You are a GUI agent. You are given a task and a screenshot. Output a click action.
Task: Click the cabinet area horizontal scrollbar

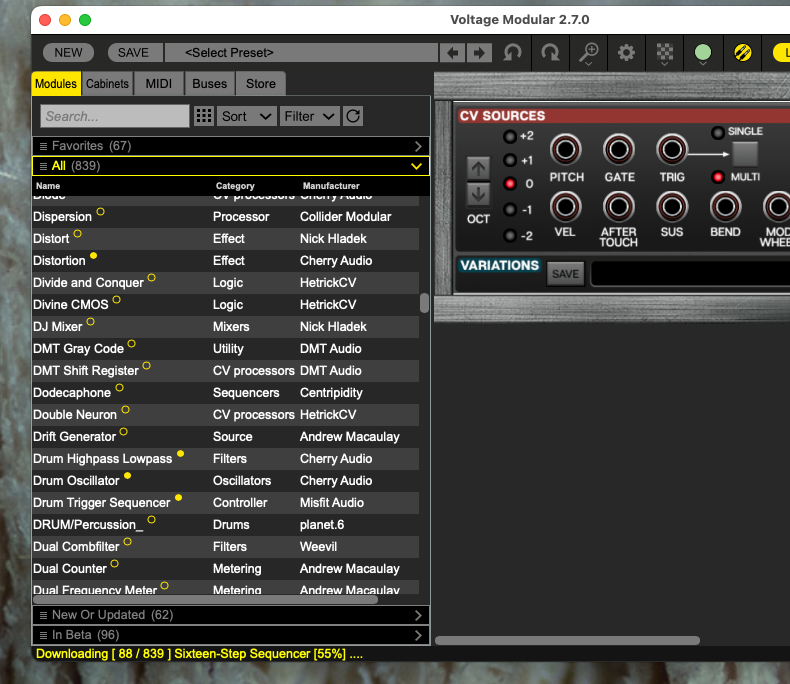[x=567, y=640]
